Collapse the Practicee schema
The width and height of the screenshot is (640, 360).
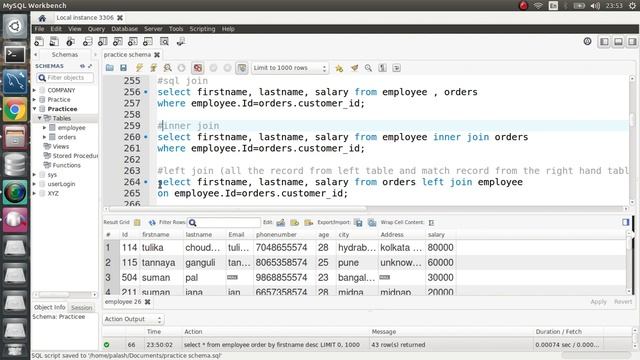[x=35, y=109]
